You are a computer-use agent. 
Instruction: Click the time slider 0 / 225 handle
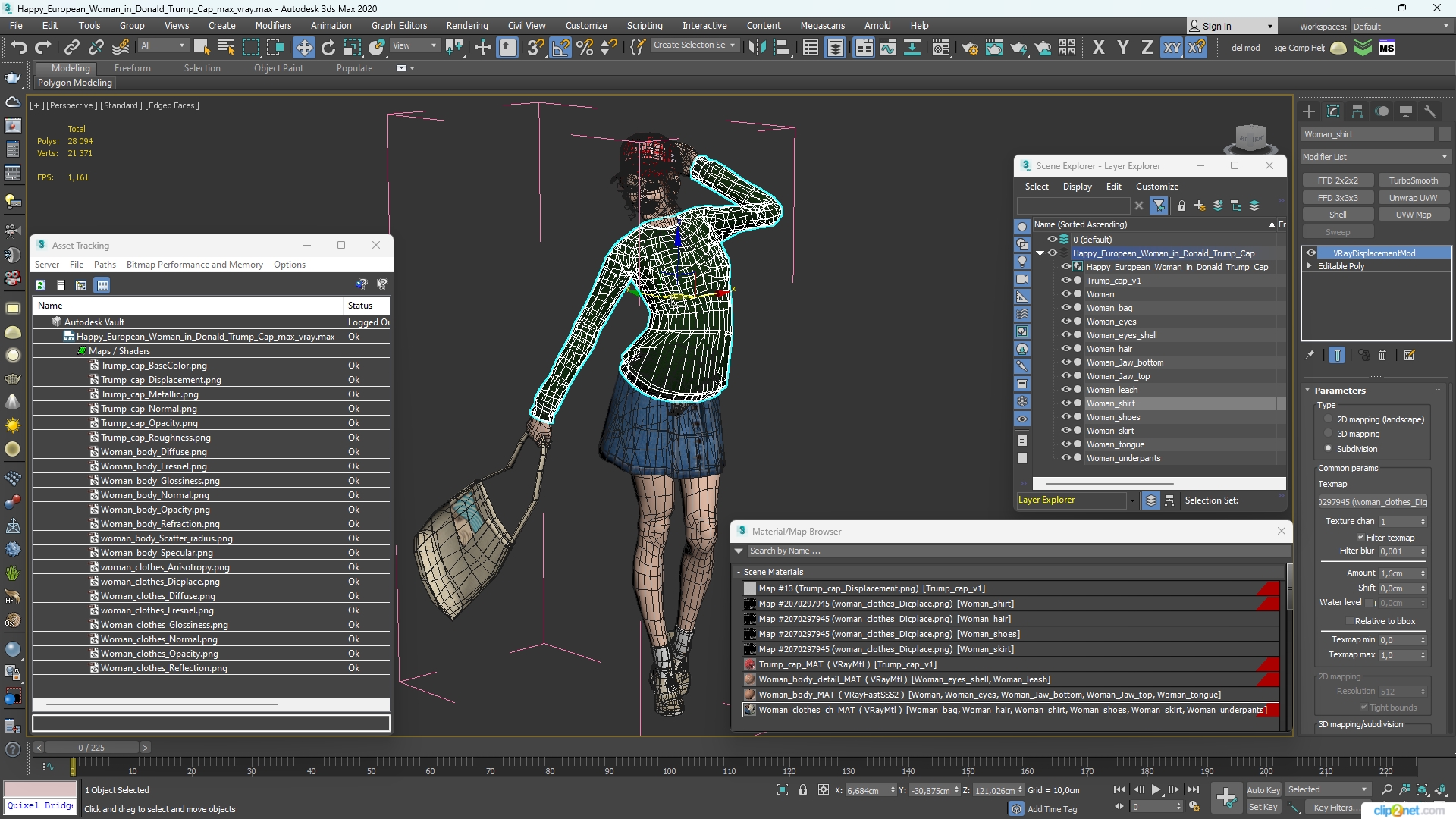point(91,748)
